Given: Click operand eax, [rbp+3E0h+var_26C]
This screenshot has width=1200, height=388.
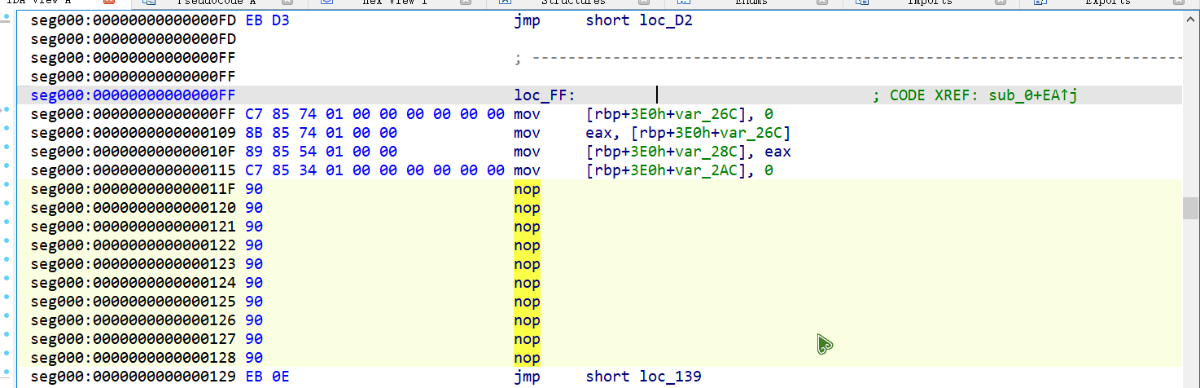Looking at the screenshot, I should click(688, 133).
